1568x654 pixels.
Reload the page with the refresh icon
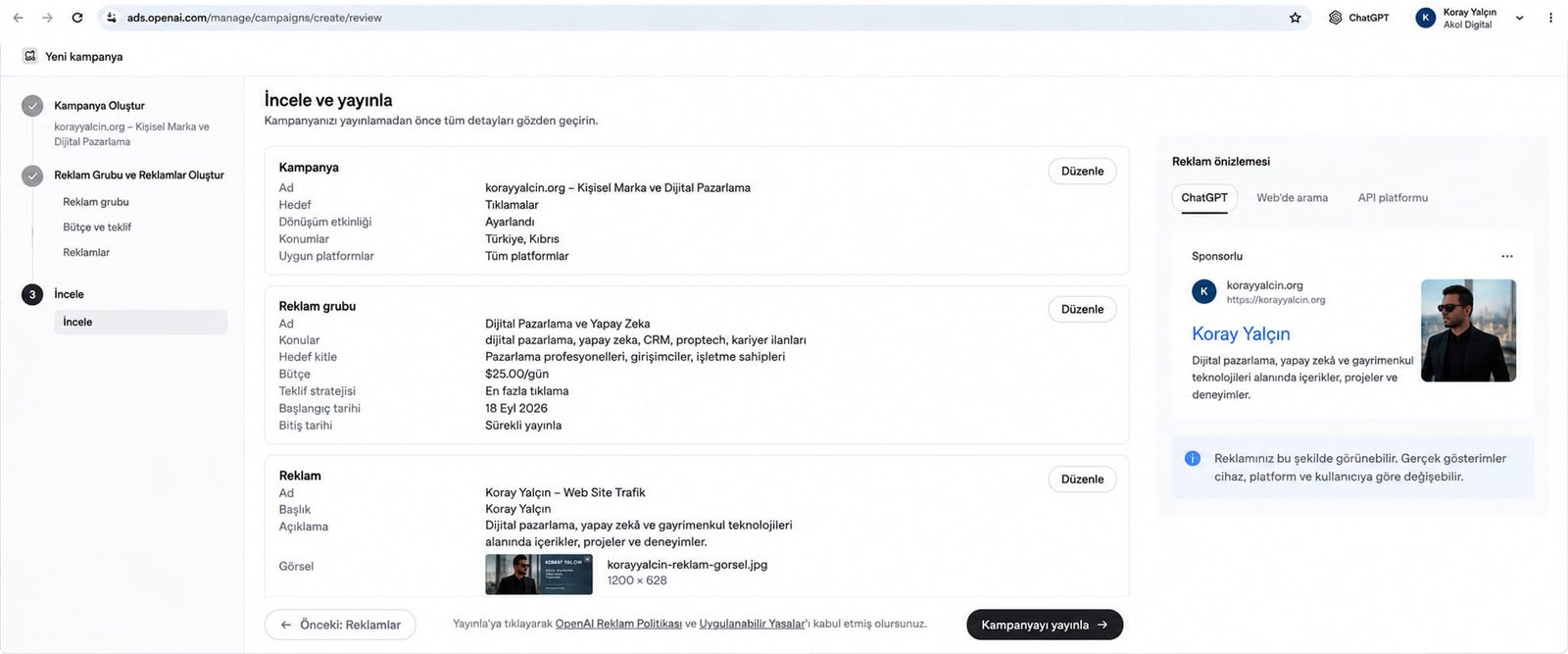[x=77, y=18]
